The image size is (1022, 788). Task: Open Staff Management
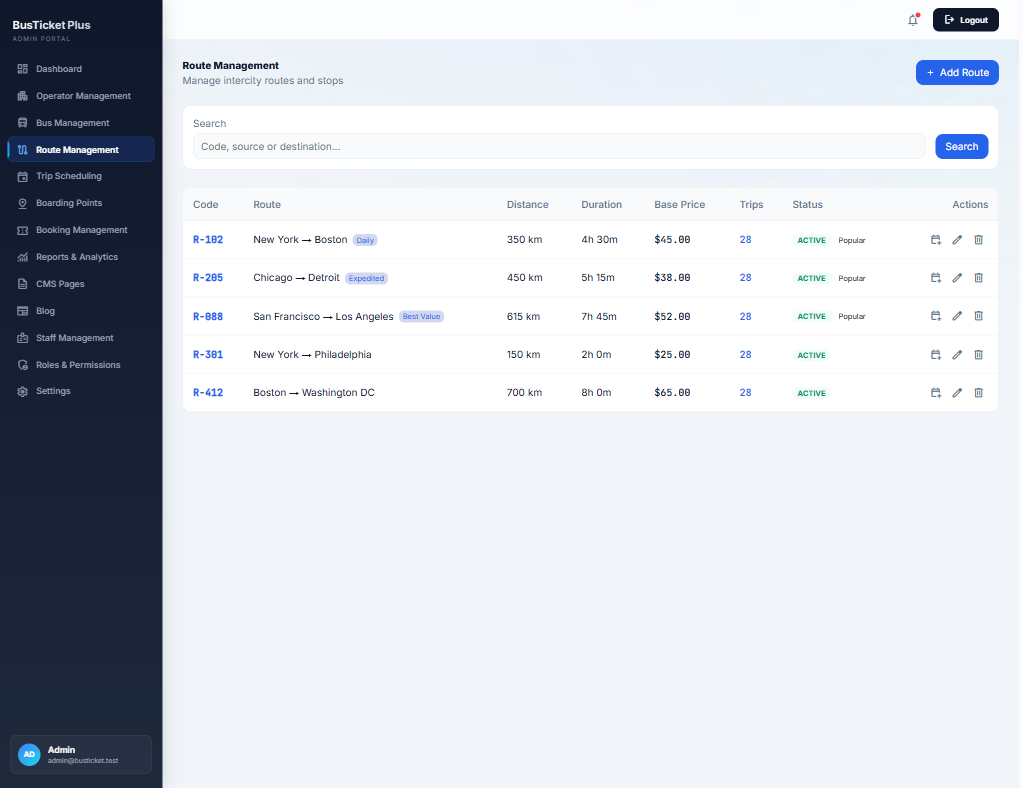coord(81,338)
